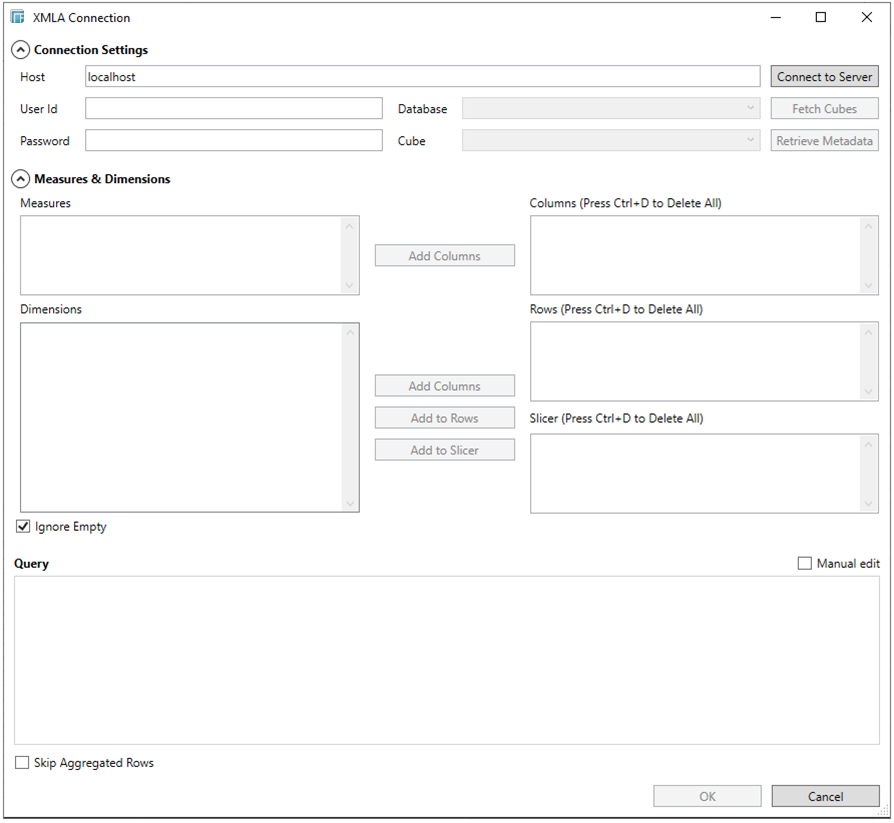The image size is (894, 823).
Task: Click the Retrieve Metadata button
Action: (825, 141)
